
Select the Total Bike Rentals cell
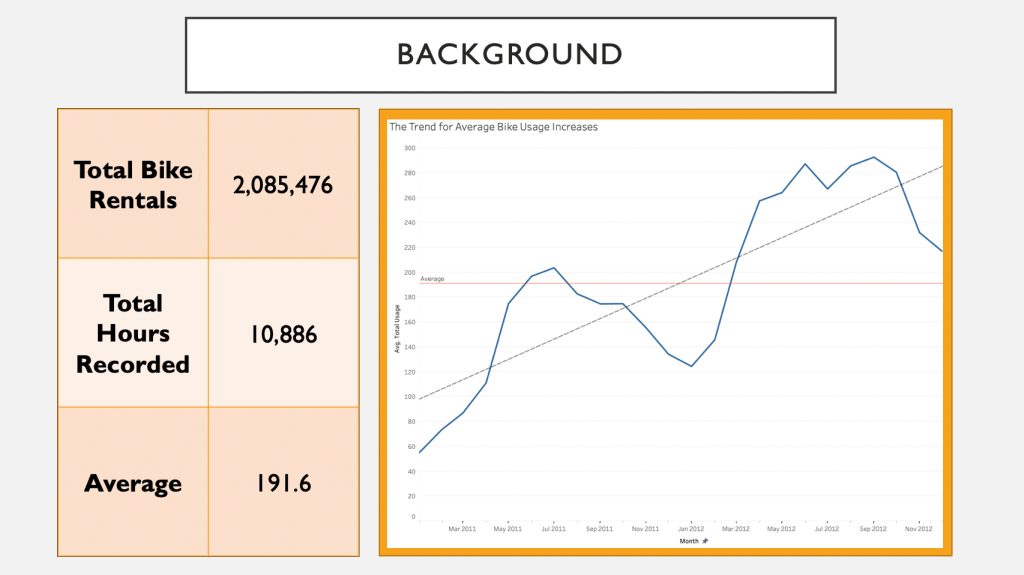[133, 184]
